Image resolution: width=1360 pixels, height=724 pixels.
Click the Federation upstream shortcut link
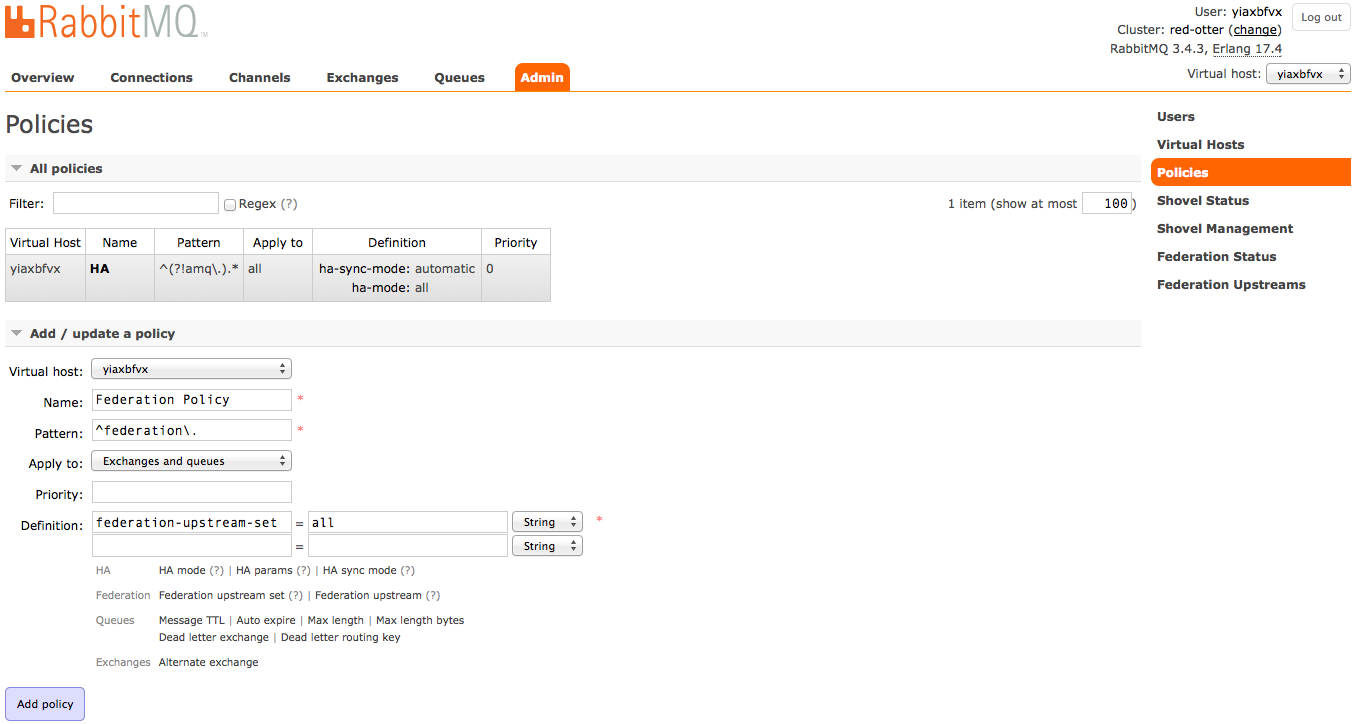(368, 595)
